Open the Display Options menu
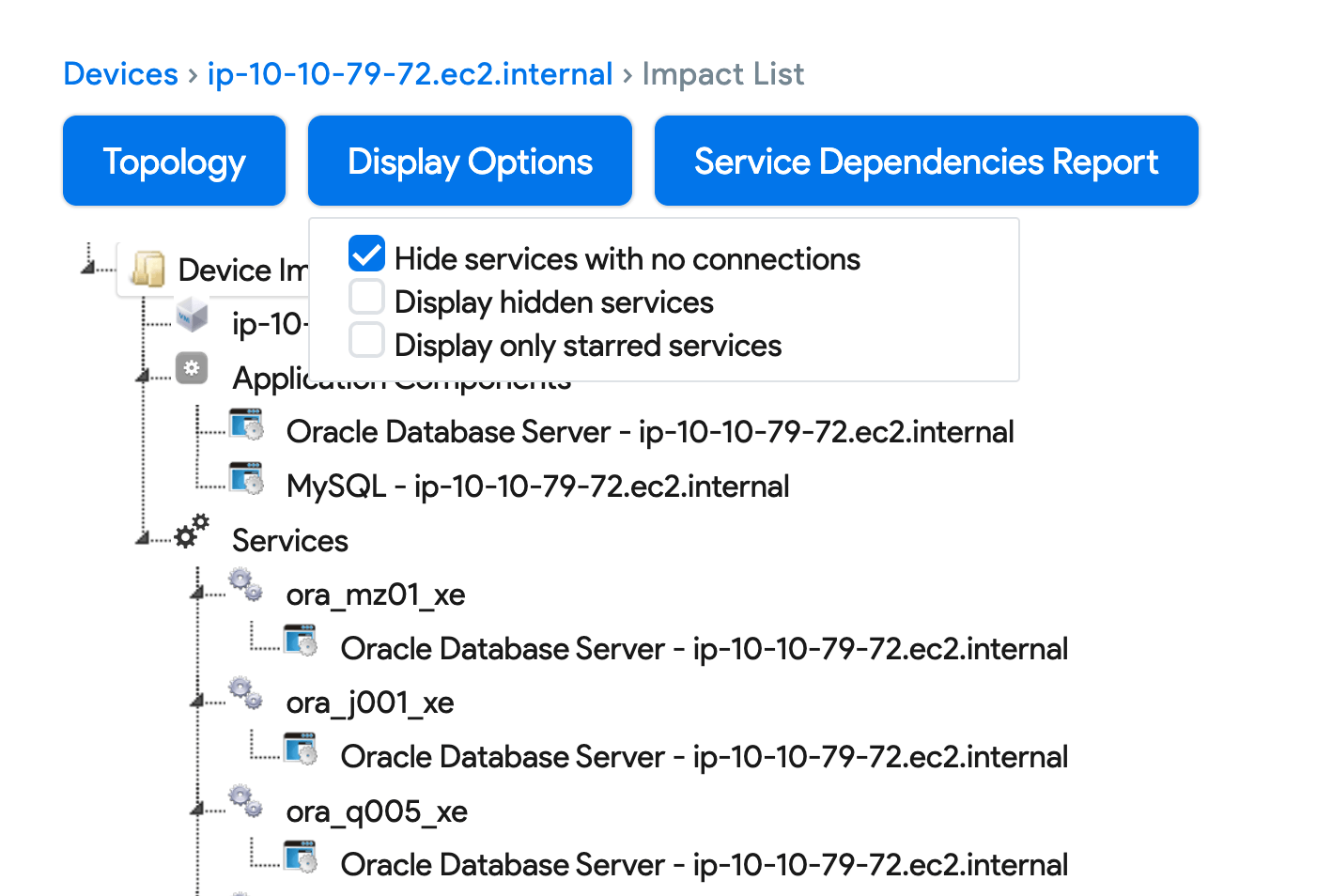 tap(470, 161)
